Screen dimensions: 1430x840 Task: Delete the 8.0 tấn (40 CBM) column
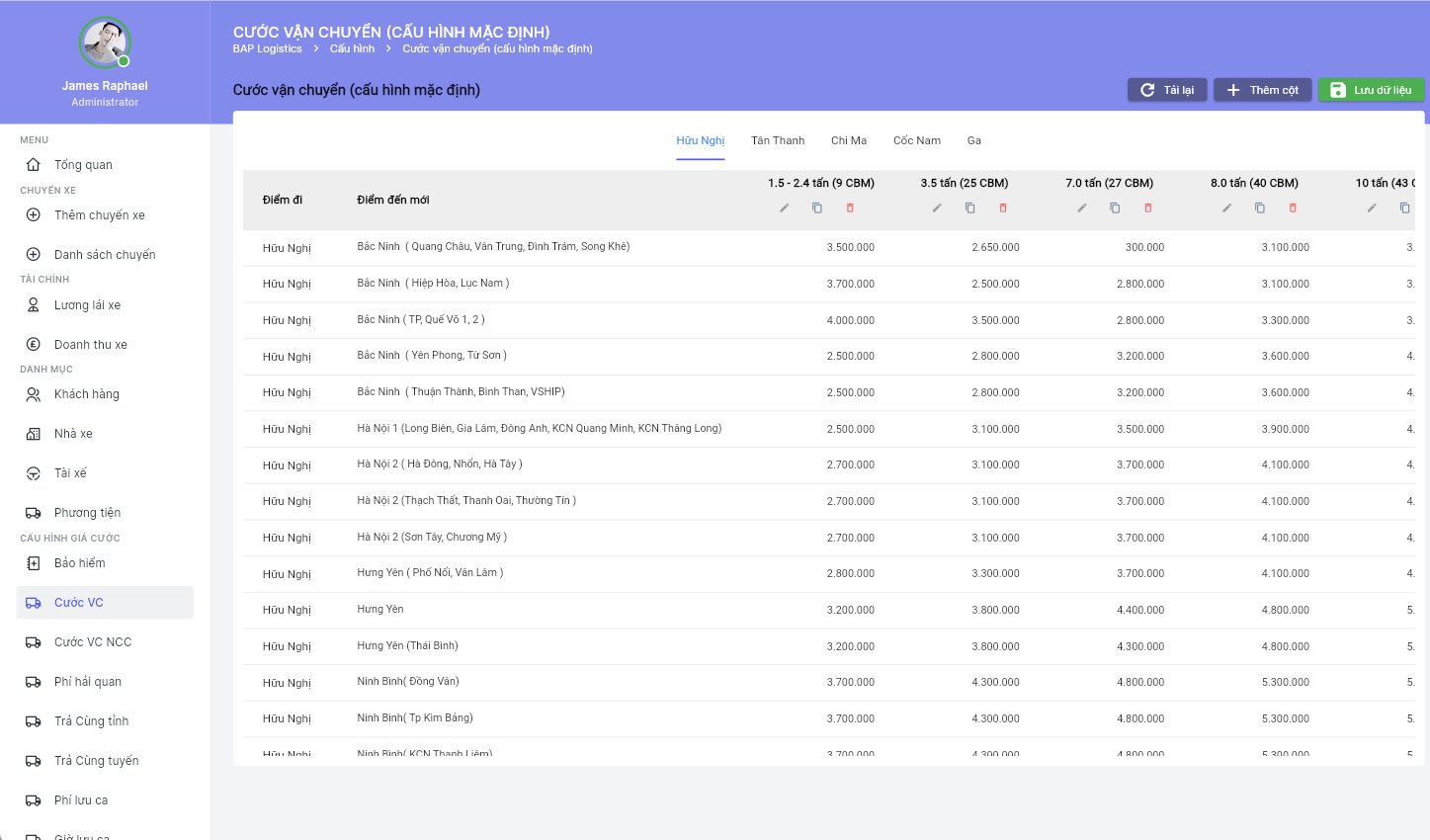coord(1293,208)
